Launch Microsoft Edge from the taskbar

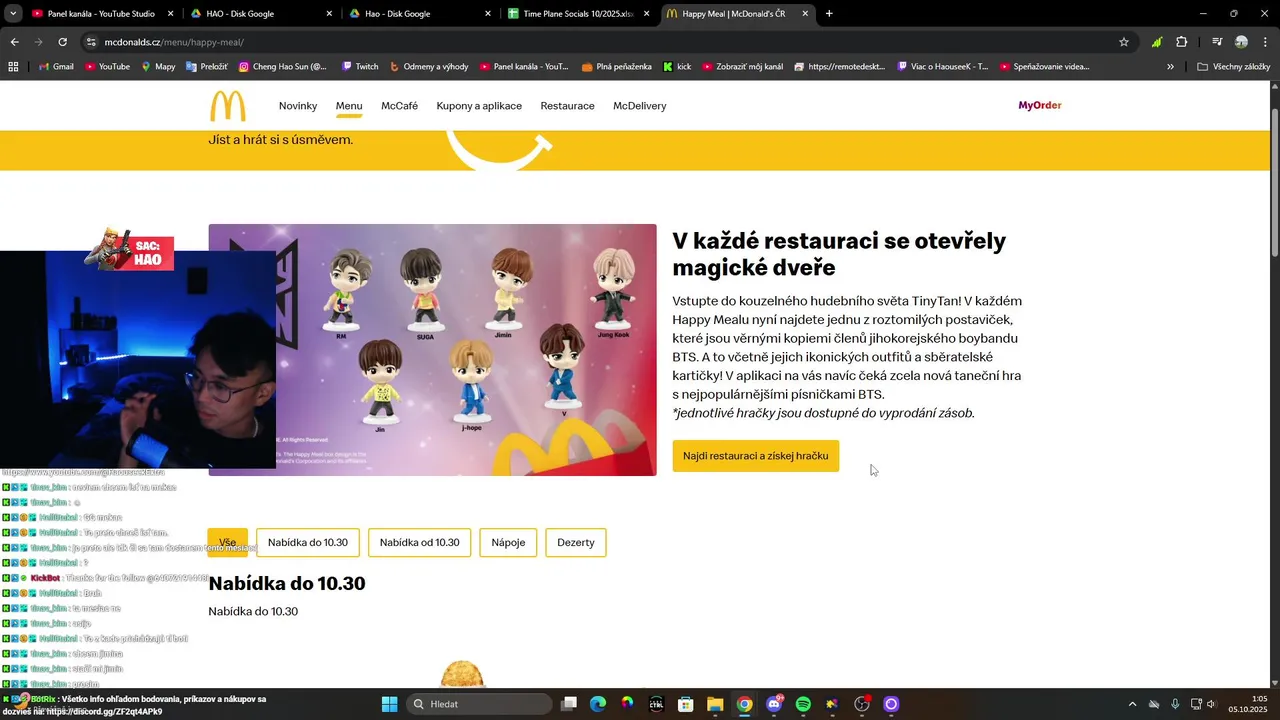pos(598,704)
